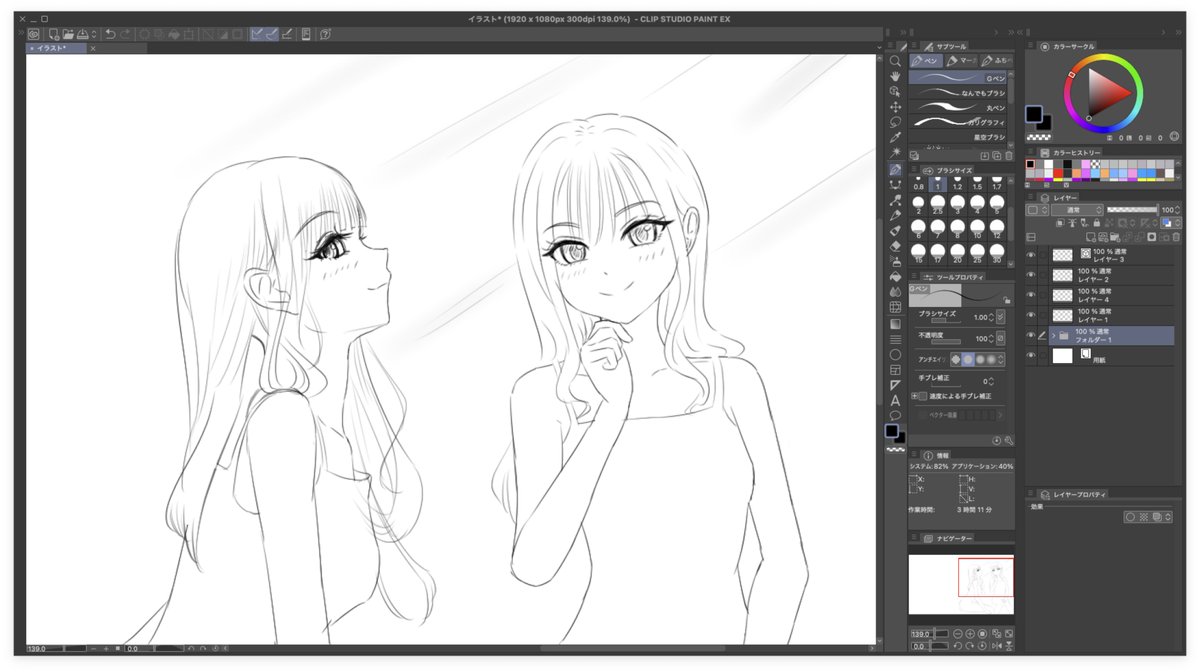The image size is (1200, 672).
Task: Switch to the マーカー sub tool tab
Action: pyautogui.click(x=961, y=61)
